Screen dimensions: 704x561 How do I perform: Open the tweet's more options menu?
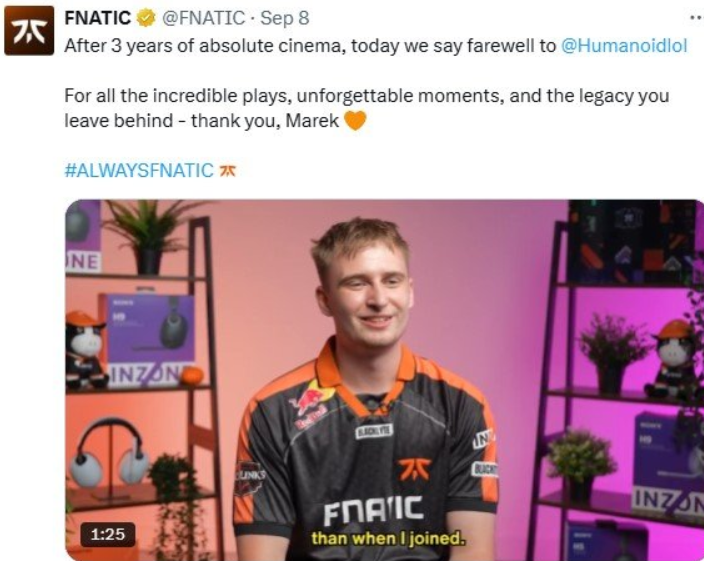click(x=696, y=18)
